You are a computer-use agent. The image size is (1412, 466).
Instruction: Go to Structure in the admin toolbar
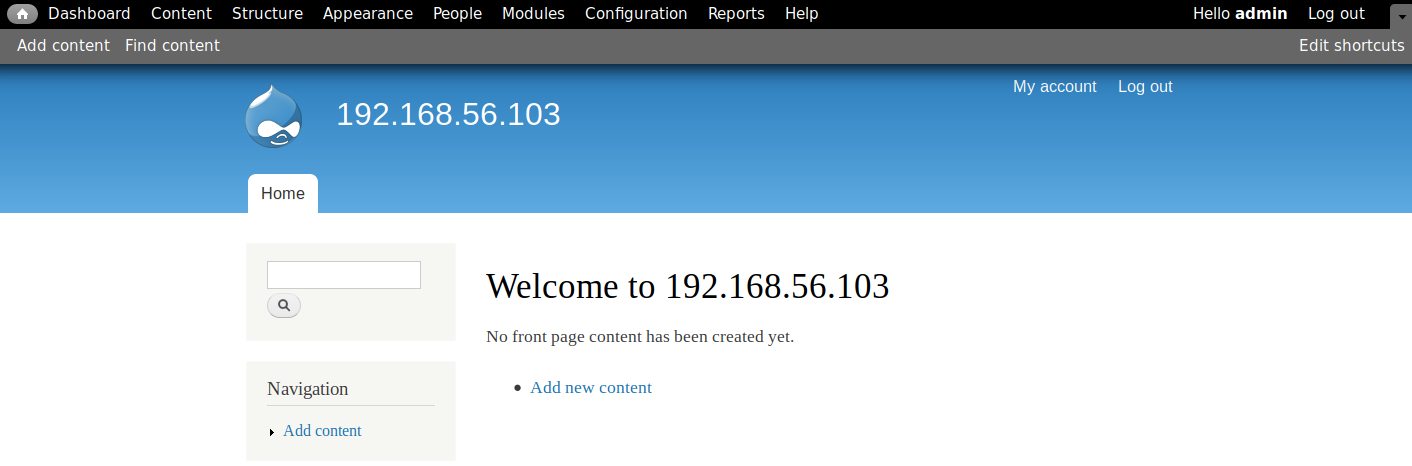(x=267, y=14)
